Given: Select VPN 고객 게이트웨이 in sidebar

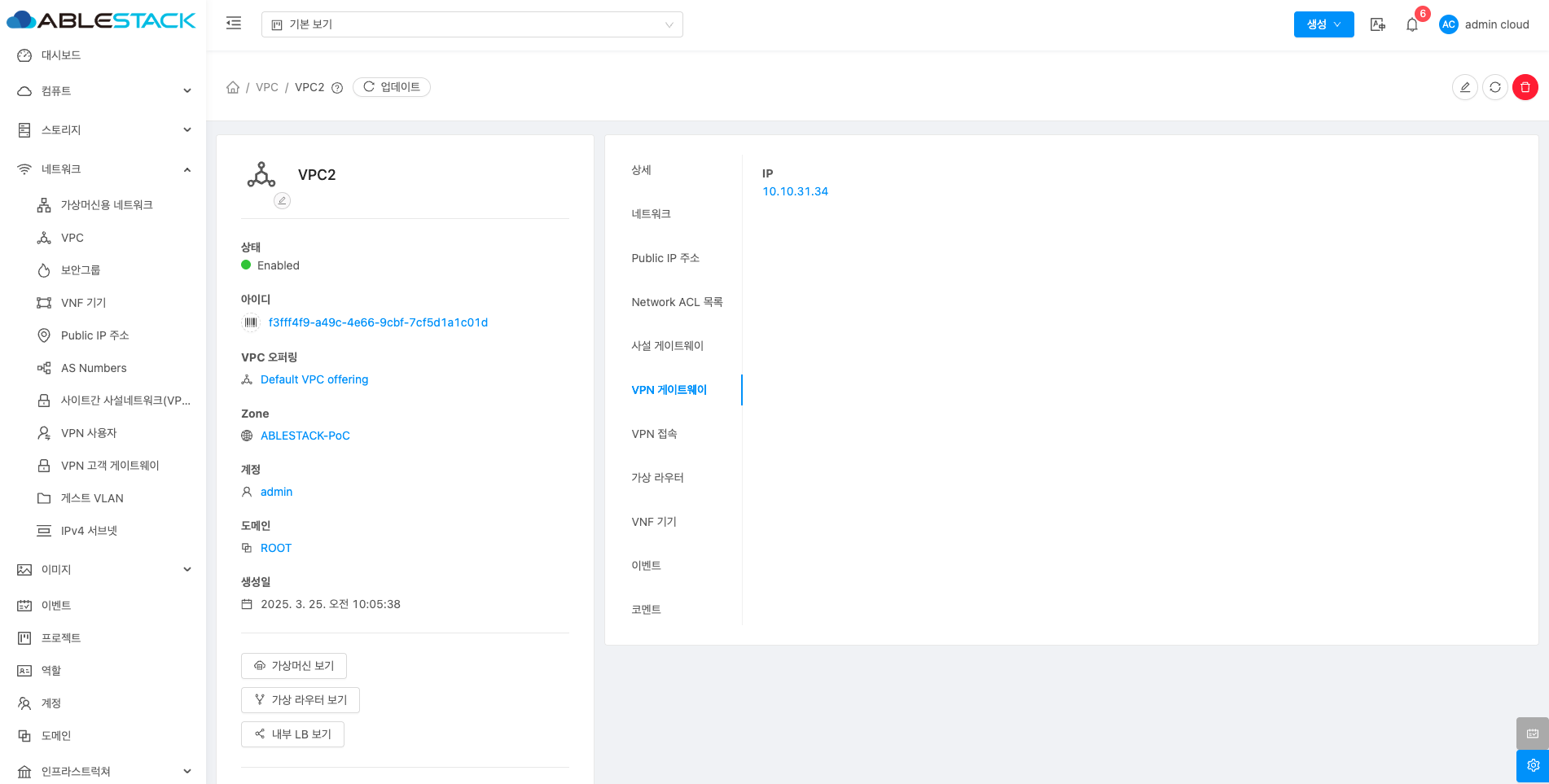Looking at the screenshot, I should click(110, 466).
